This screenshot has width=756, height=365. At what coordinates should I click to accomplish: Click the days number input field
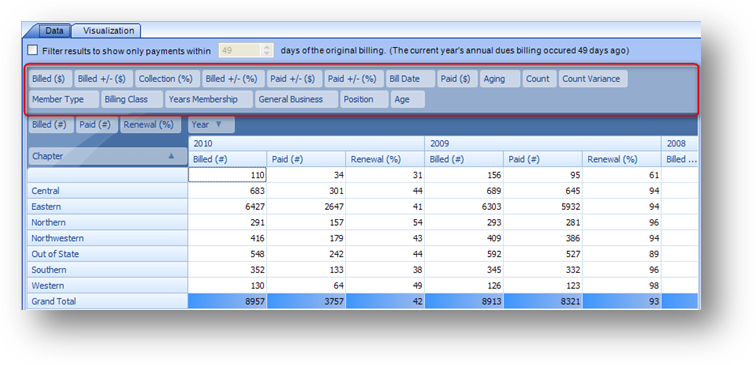coord(240,50)
